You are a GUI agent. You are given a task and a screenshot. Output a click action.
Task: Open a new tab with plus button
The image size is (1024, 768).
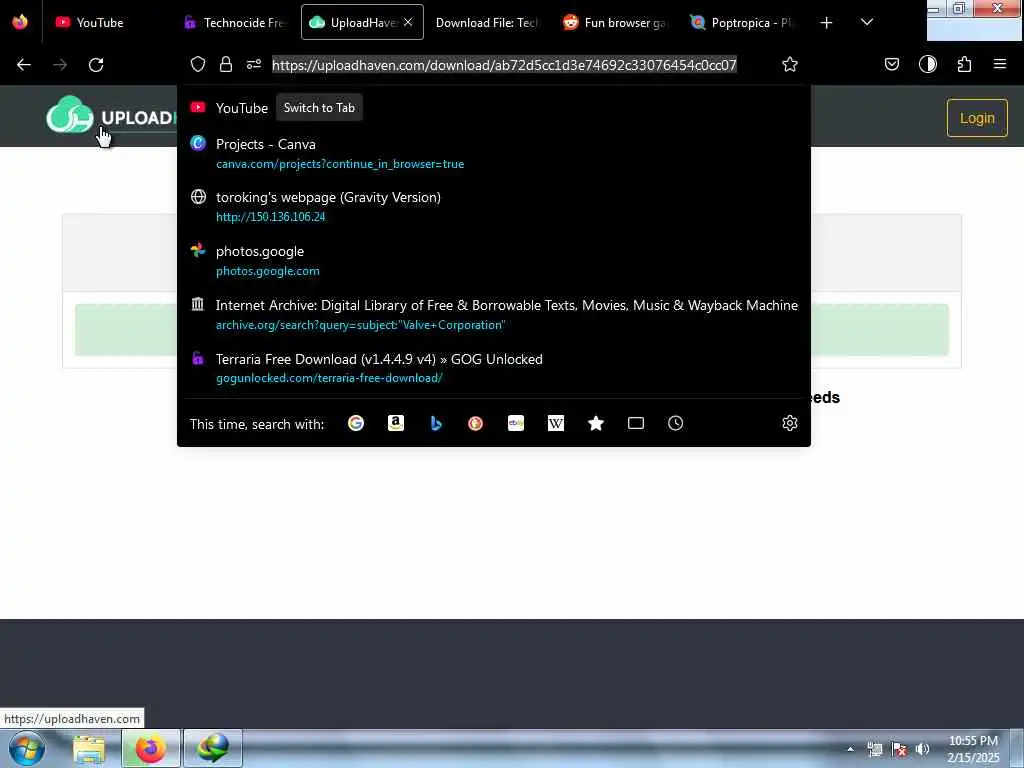(x=826, y=23)
